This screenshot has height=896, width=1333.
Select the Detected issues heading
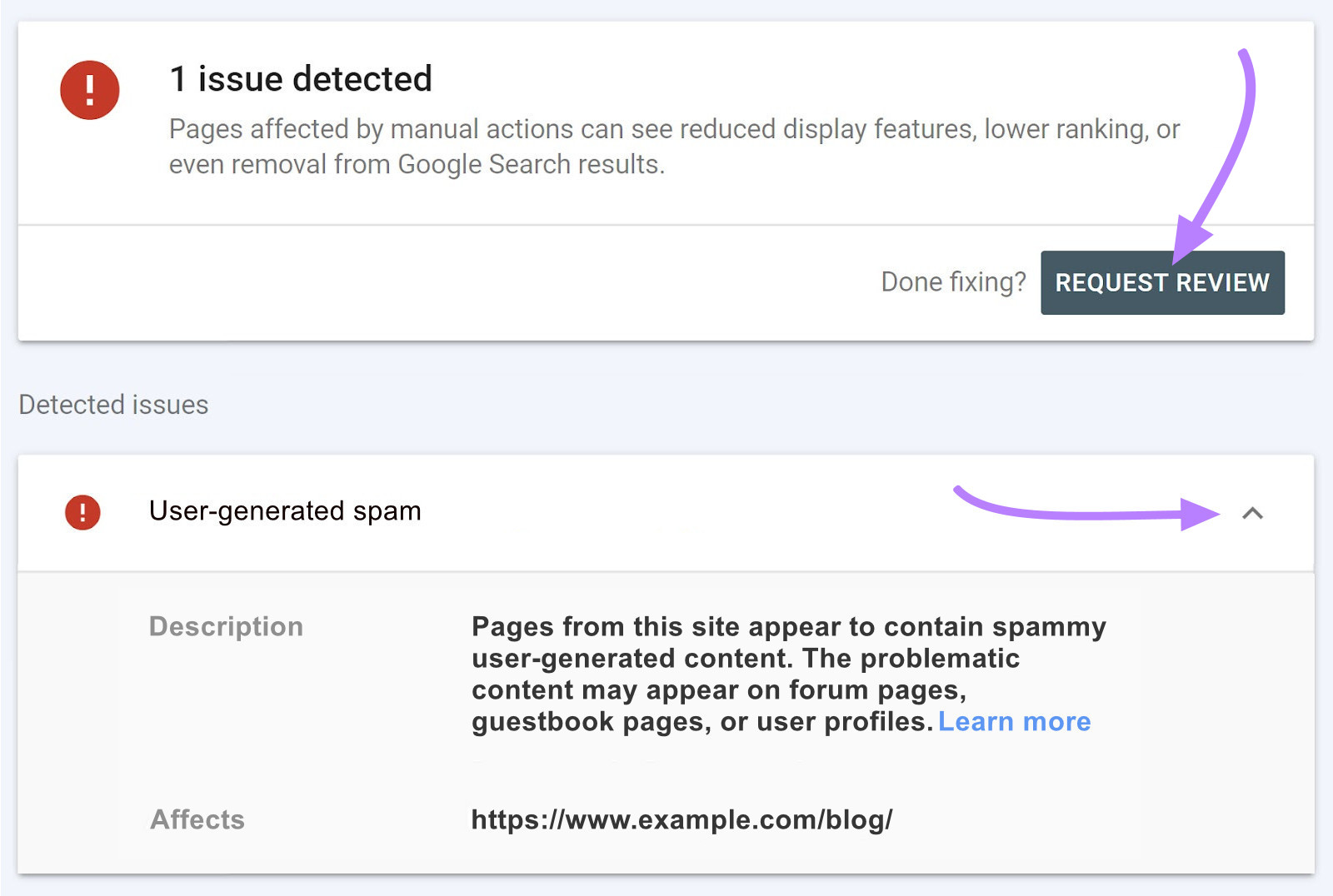(112, 405)
